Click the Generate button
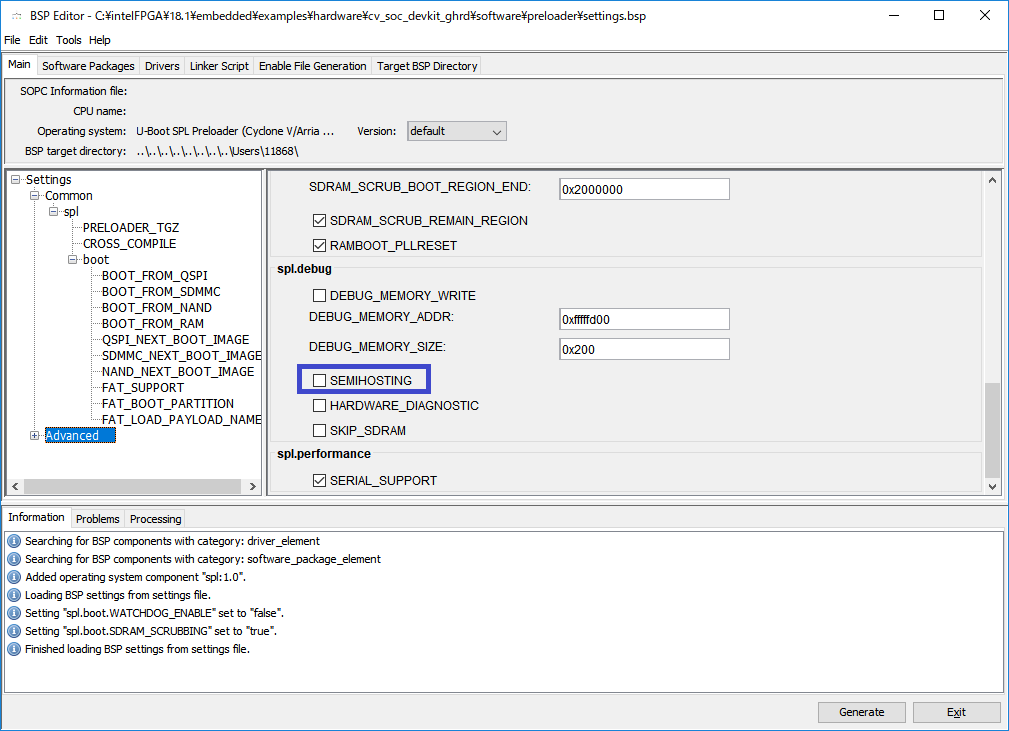 861,711
